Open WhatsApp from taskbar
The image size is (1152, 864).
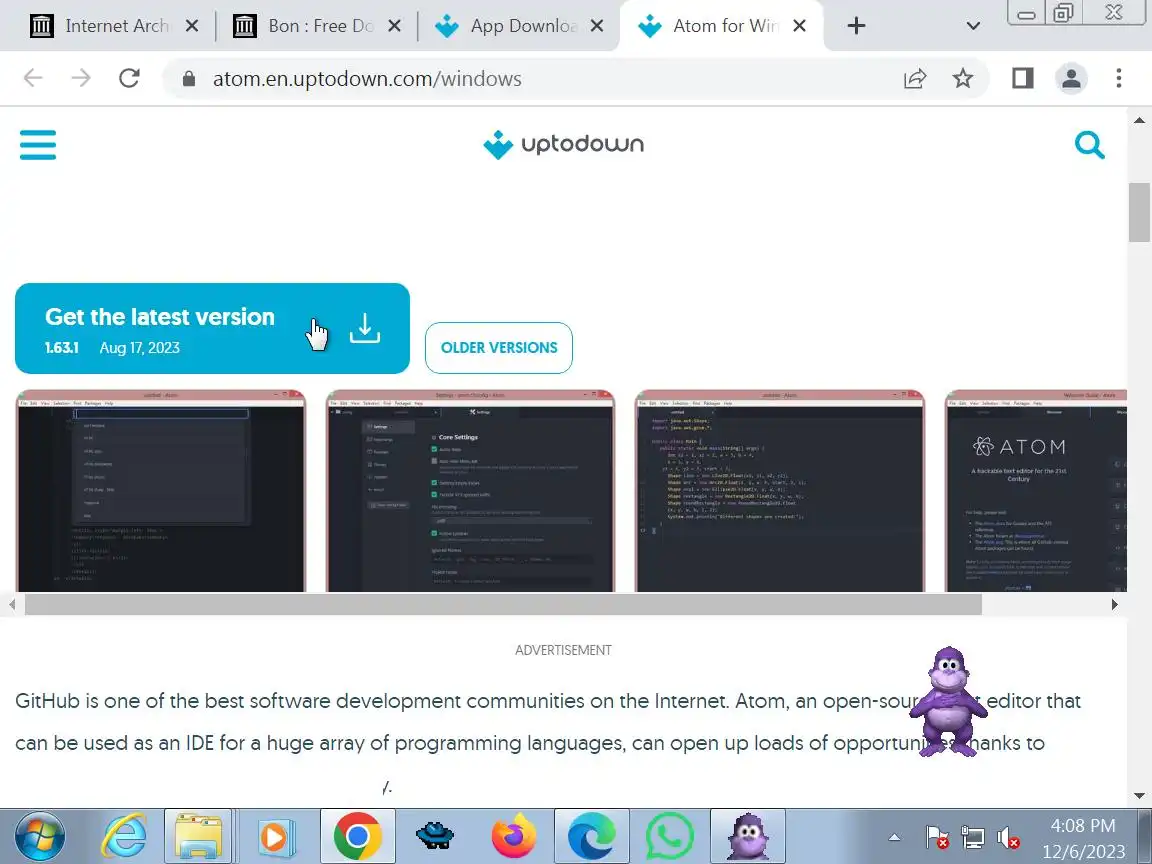(669, 836)
